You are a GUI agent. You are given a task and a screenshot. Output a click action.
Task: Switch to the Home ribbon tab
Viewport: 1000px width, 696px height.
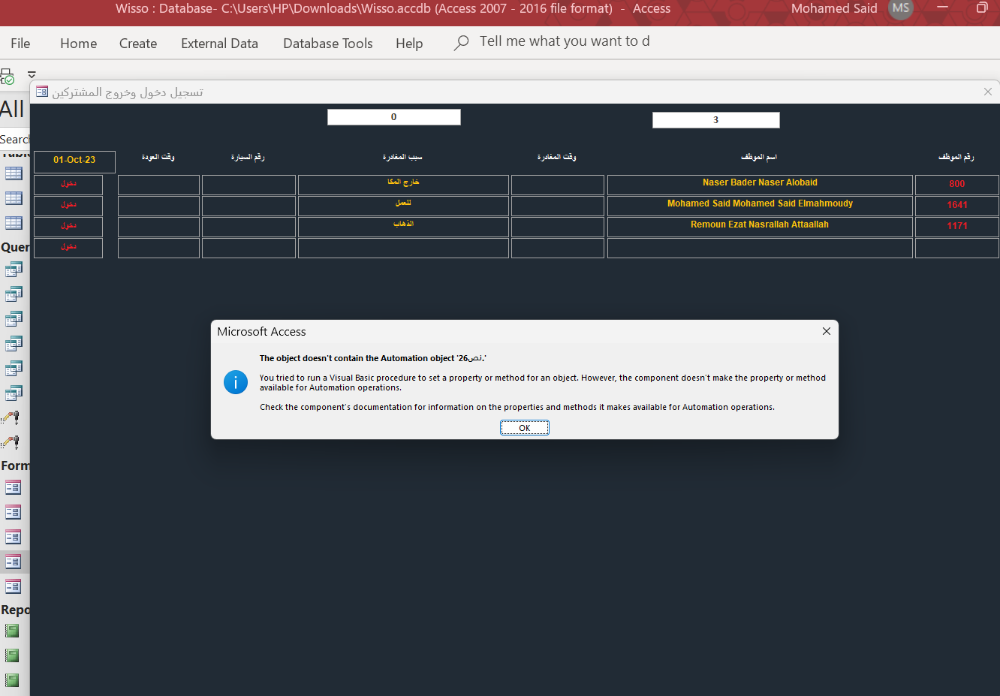(78, 43)
